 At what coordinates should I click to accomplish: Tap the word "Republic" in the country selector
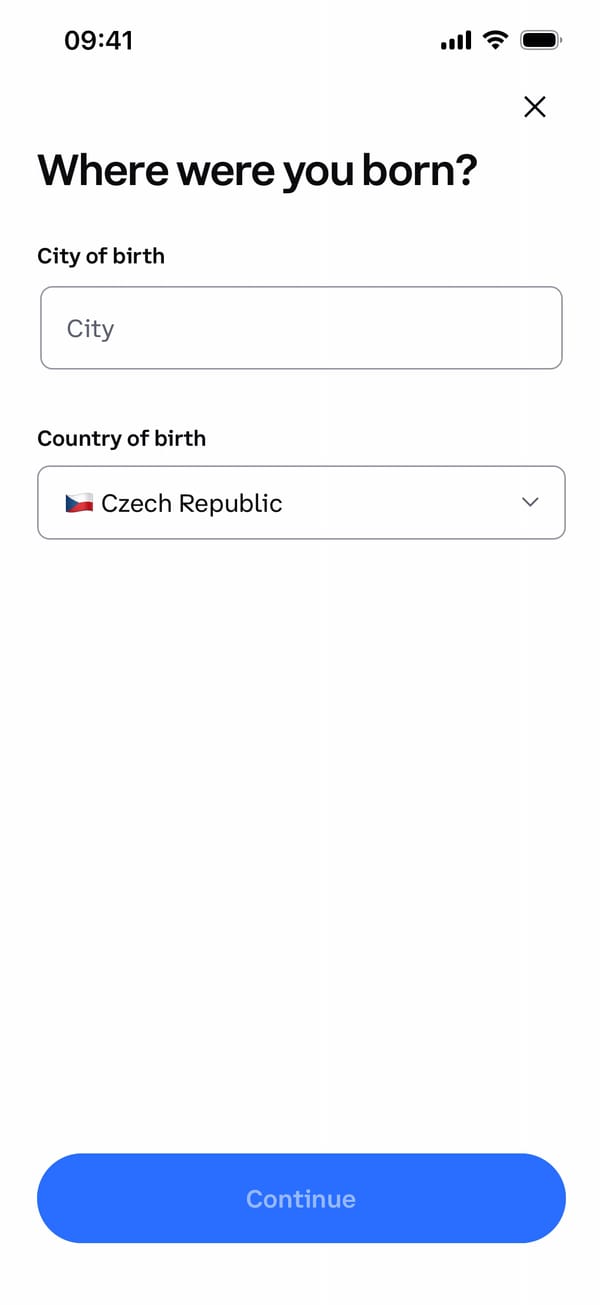point(233,503)
